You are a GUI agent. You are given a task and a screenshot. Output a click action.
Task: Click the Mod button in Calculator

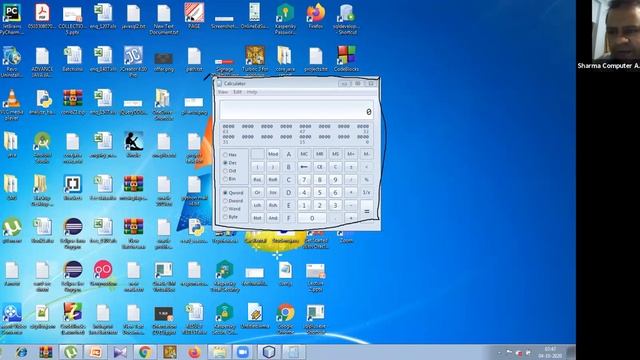pyautogui.click(x=273, y=154)
